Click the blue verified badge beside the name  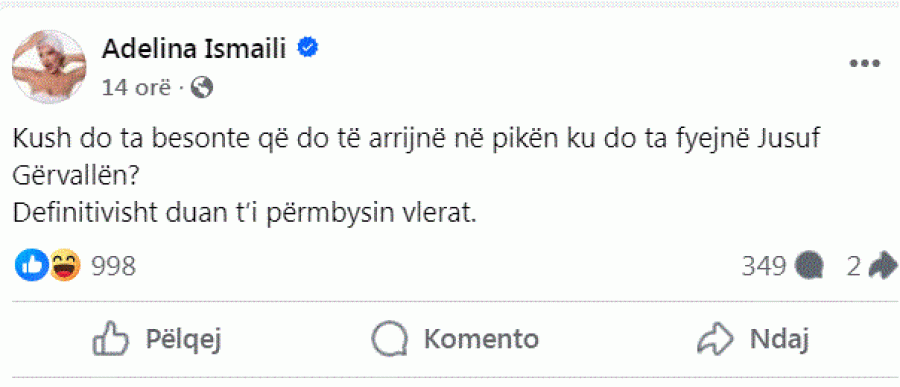coord(308,50)
